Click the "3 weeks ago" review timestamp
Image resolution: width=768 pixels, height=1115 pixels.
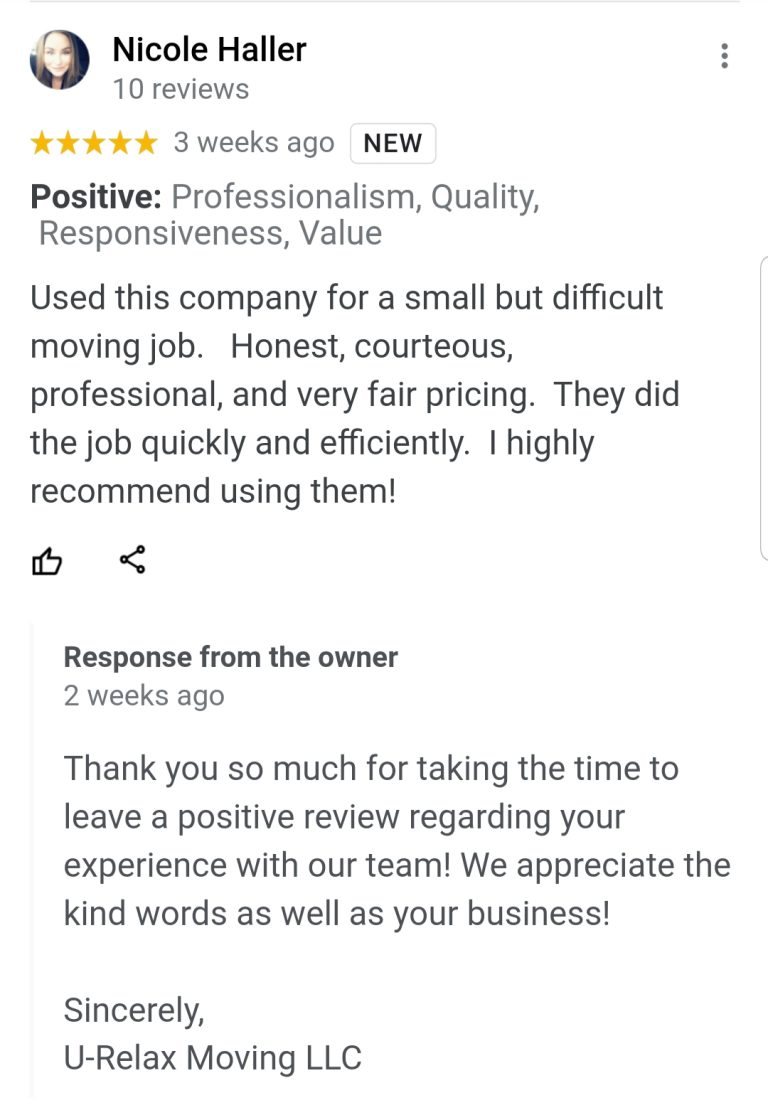(253, 143)
